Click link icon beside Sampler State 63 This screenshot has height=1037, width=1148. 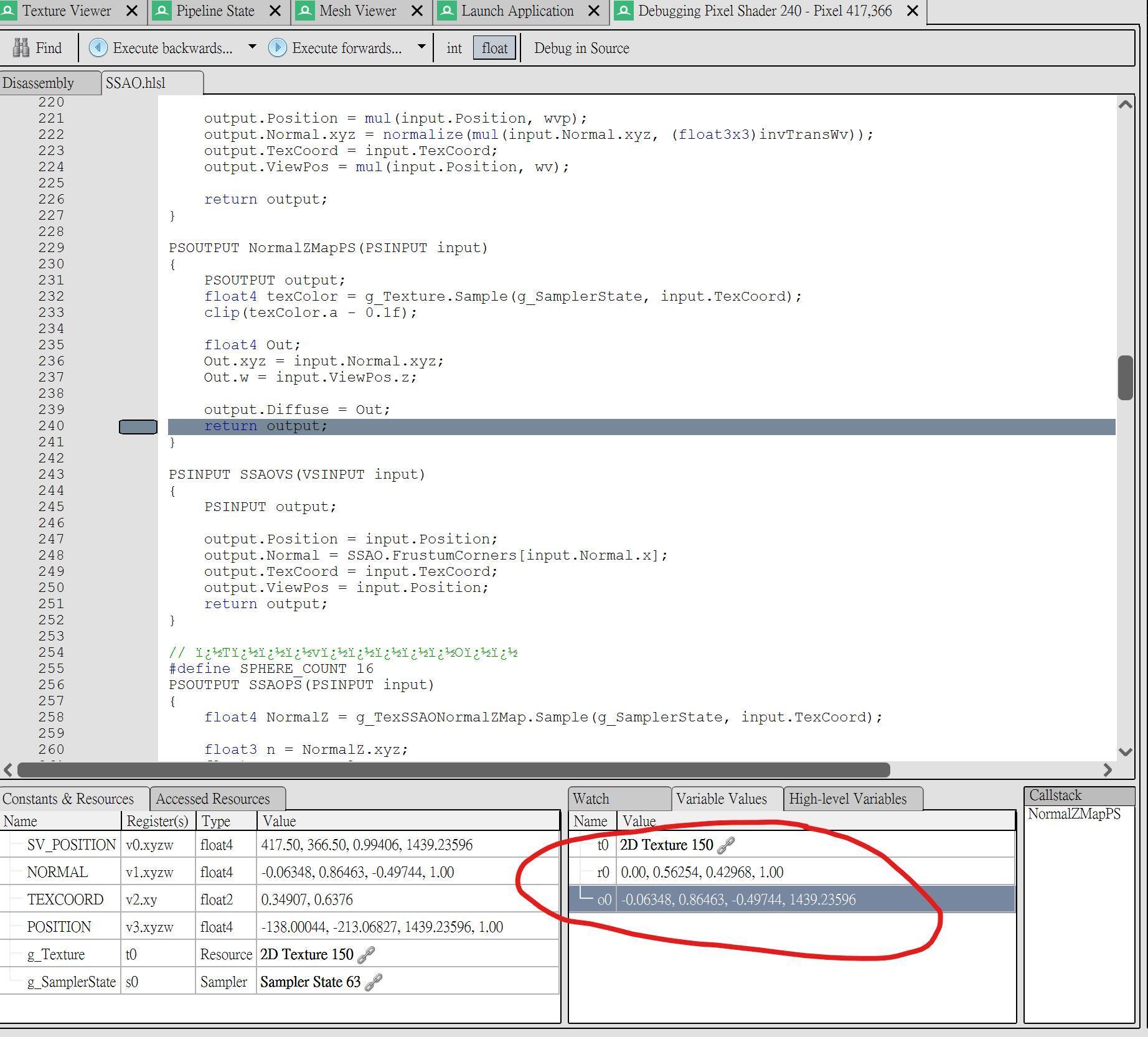[x=373, y=982]
